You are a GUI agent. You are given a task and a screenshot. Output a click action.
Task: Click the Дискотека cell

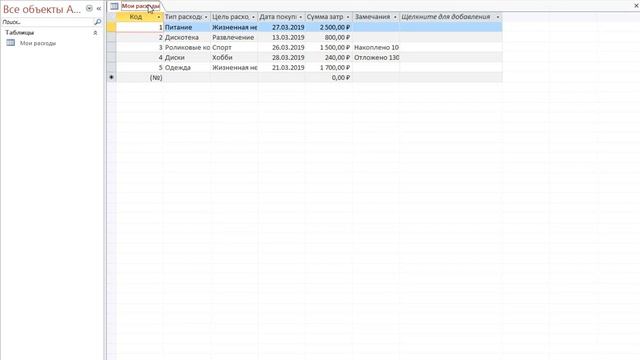tap(187, 37)
